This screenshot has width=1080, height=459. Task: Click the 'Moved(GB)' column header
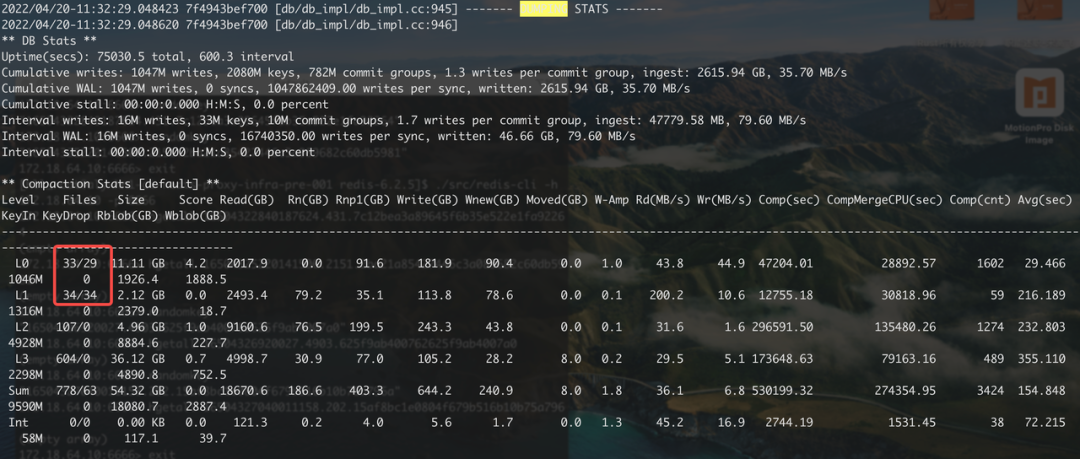557,200
